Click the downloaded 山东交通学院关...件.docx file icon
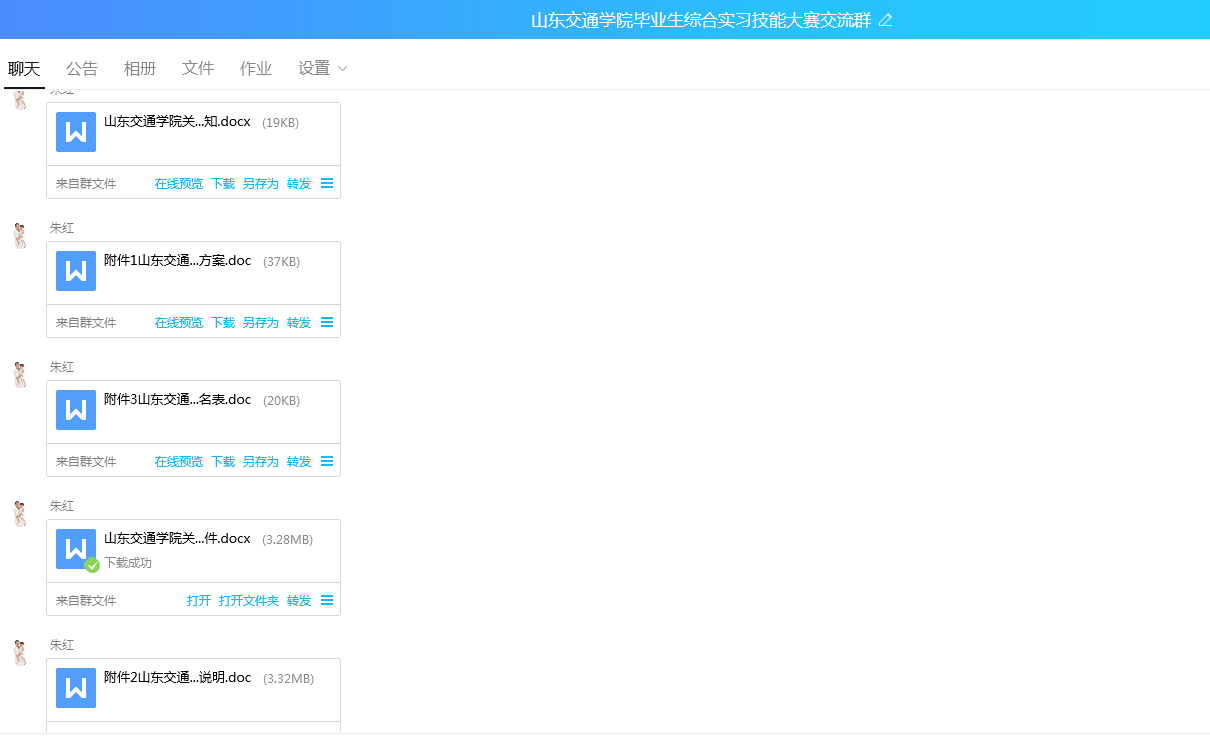 coord(76,549)
